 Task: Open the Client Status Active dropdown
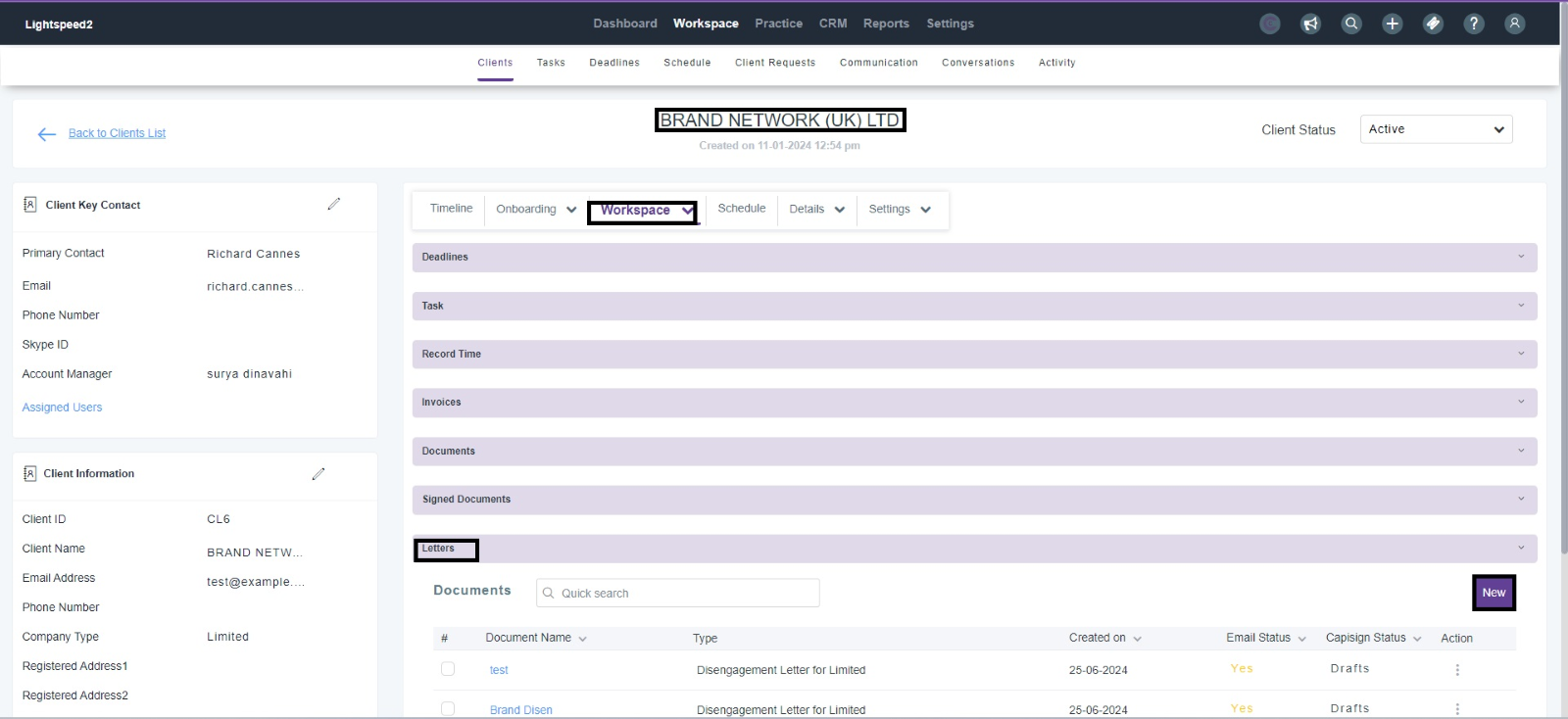coord(1436,129)
